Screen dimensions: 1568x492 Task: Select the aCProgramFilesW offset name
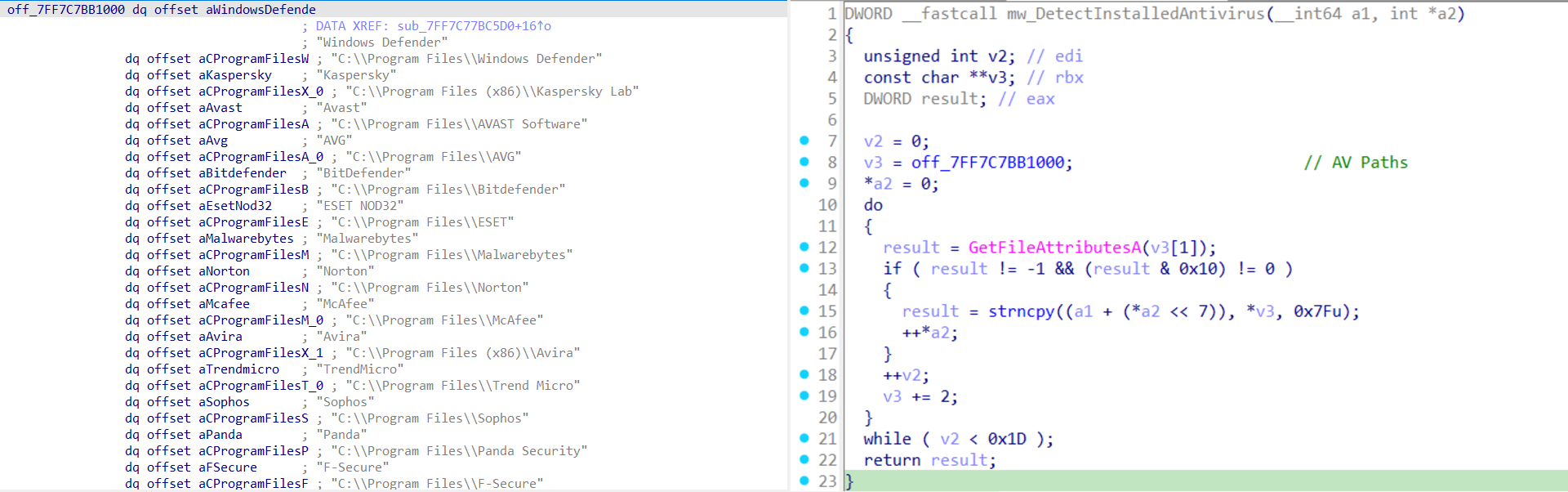click(253, 59)
